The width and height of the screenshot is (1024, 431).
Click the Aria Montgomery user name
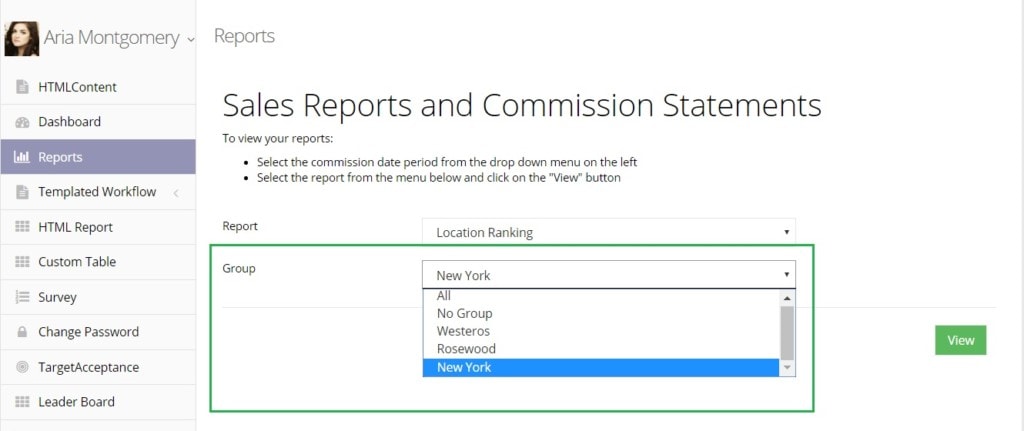111,38
